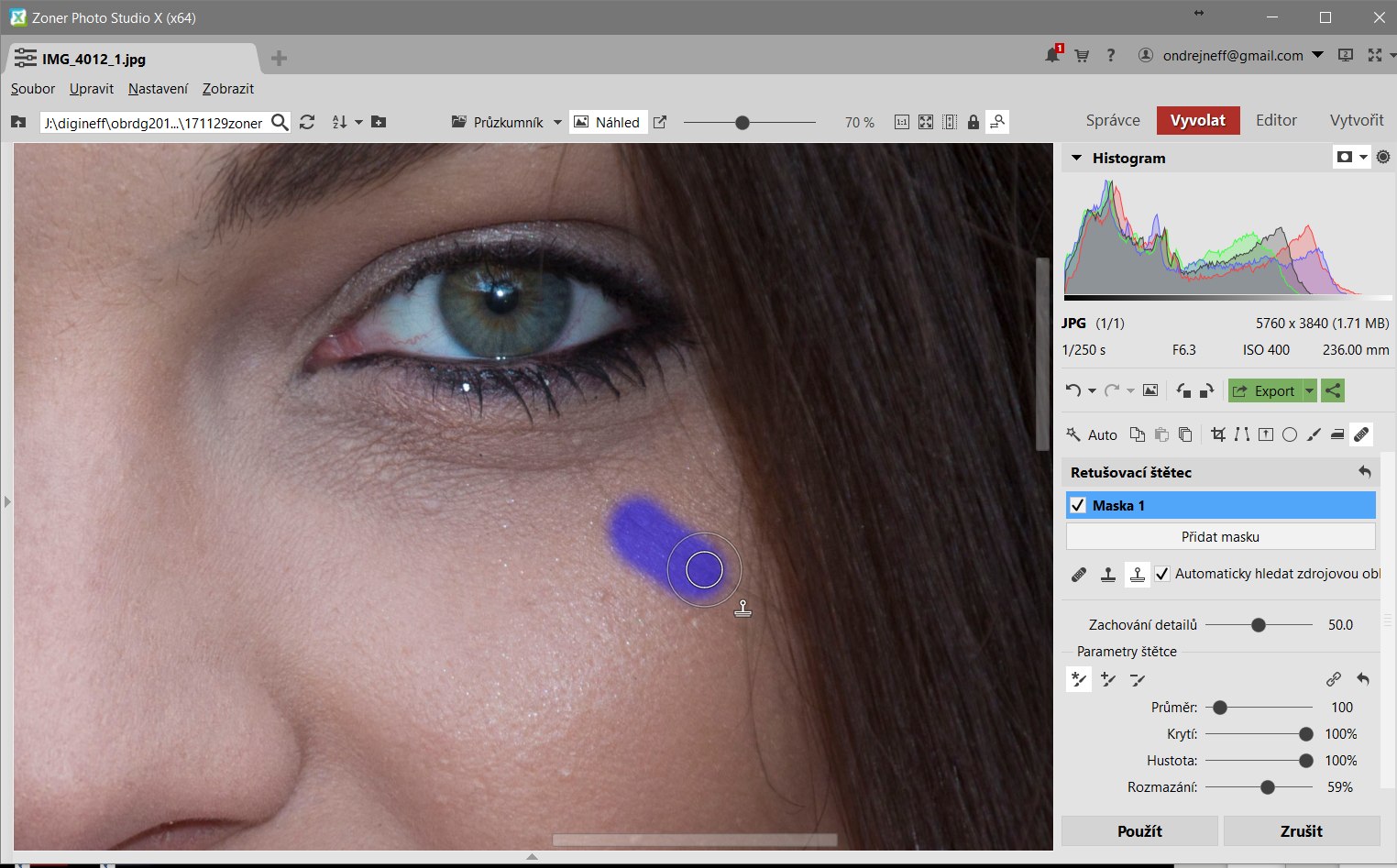Go up one folder level
The image size is (1397, 868).
(18, 122)
